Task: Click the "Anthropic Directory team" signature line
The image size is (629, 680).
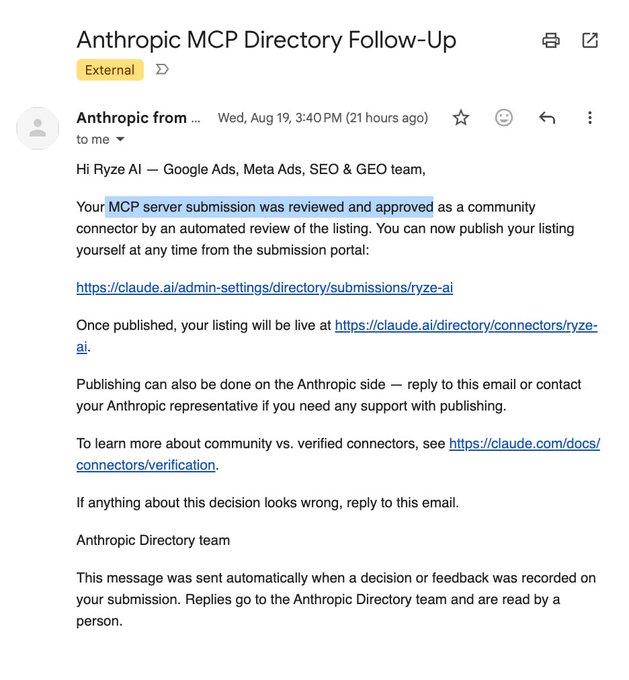Action: (x=153, y=540)
